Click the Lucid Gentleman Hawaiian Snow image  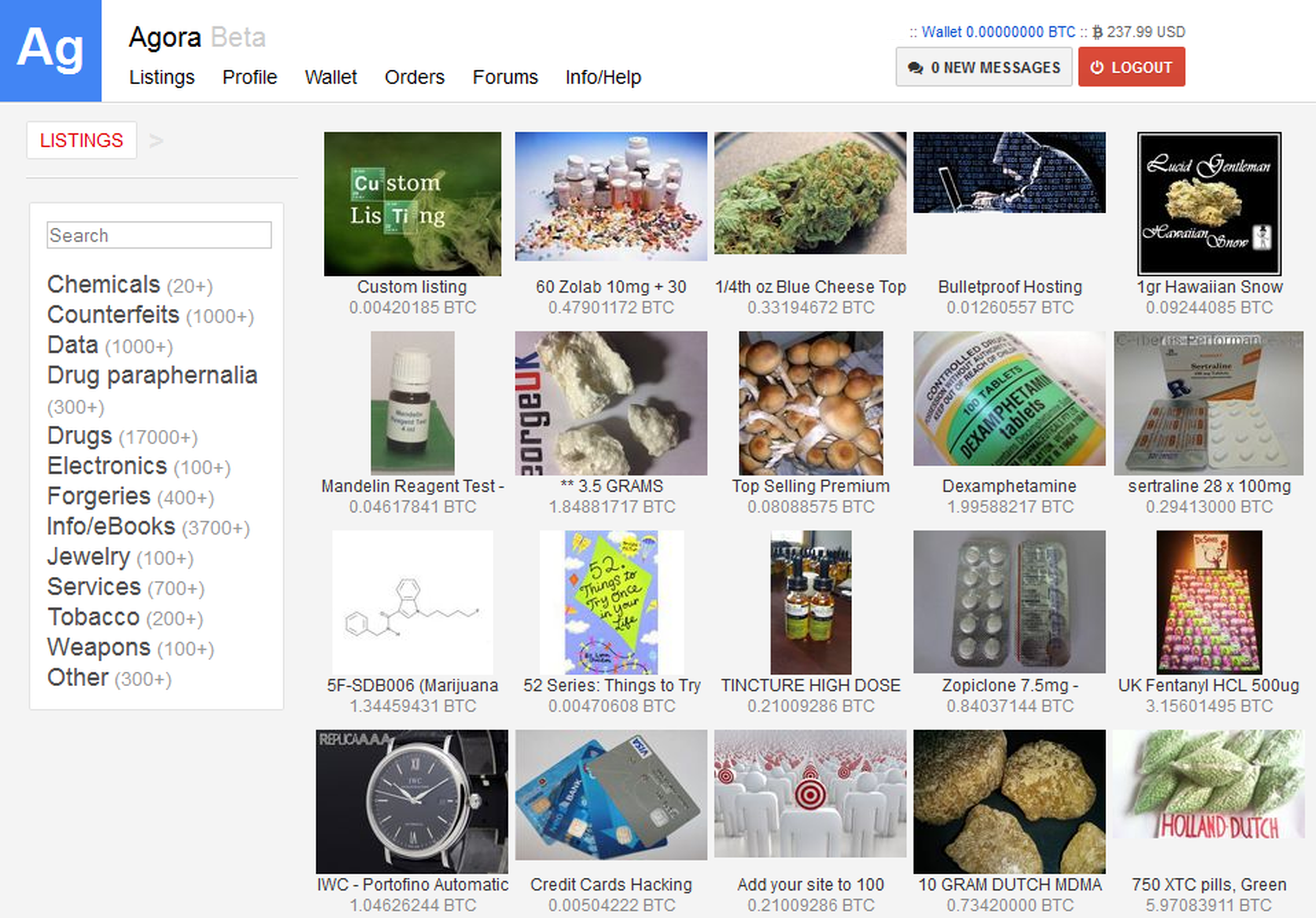click(x=1209, y=204)
